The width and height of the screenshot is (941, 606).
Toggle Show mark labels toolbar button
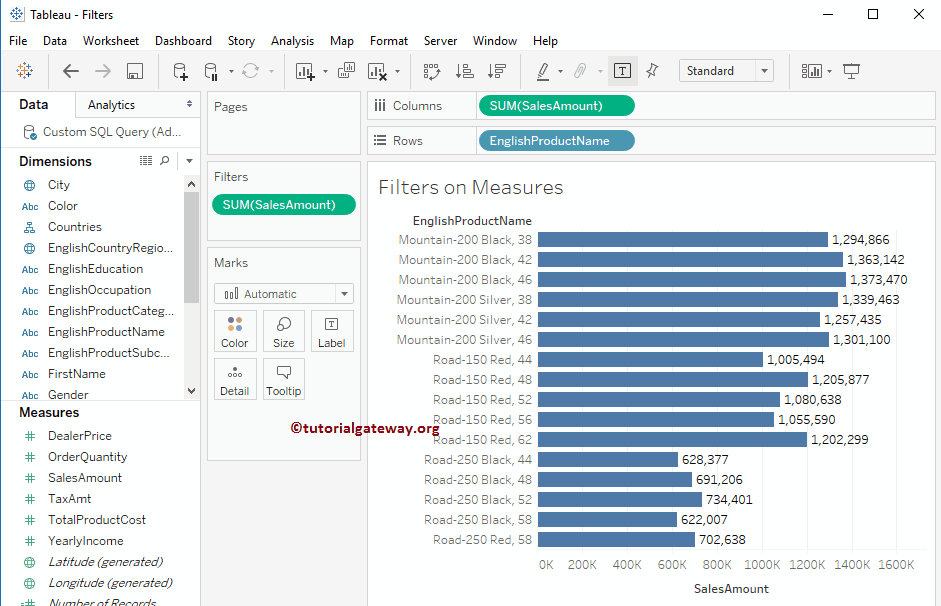point(622,71)
